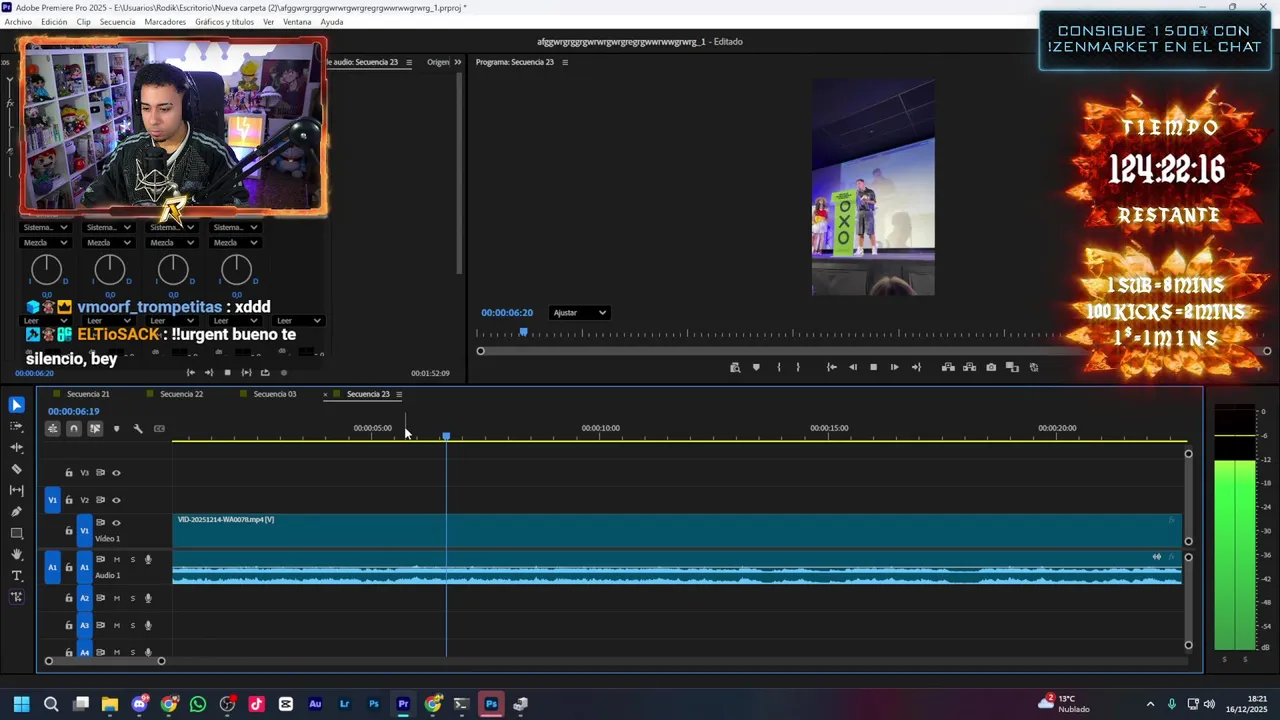Toggle V3 track output eye
The image size is (1280, 720).
click(x=116, y=473)
